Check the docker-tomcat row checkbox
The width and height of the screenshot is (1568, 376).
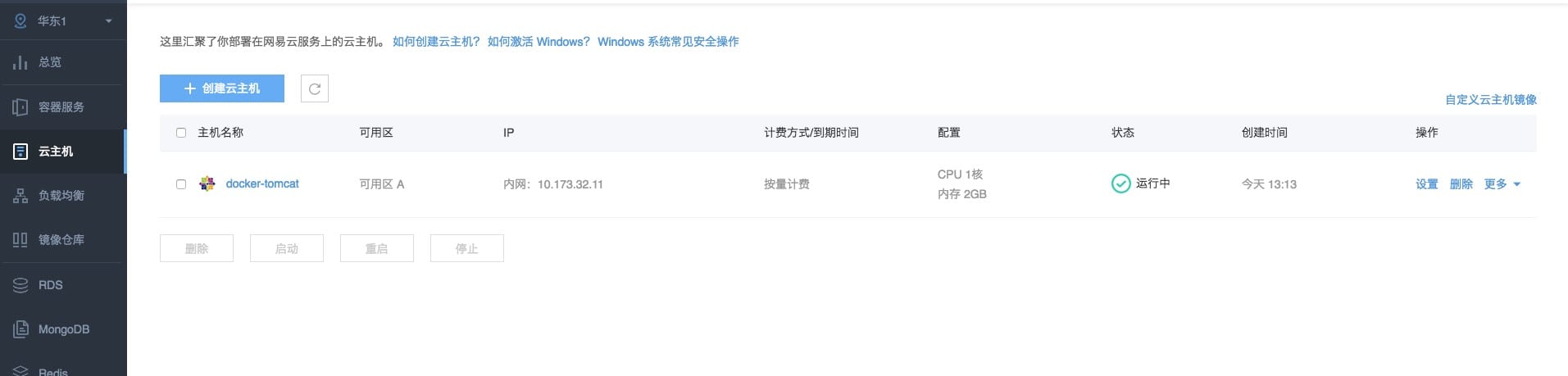(x=181, y=184)
